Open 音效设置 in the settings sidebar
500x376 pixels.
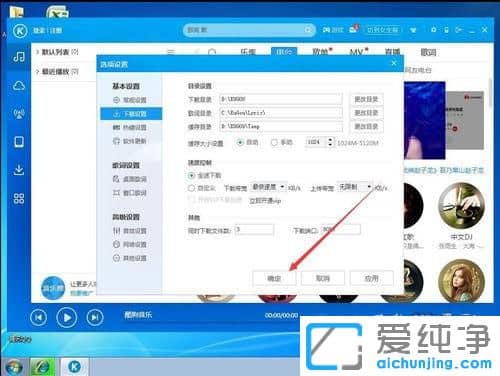coord(130,231)
